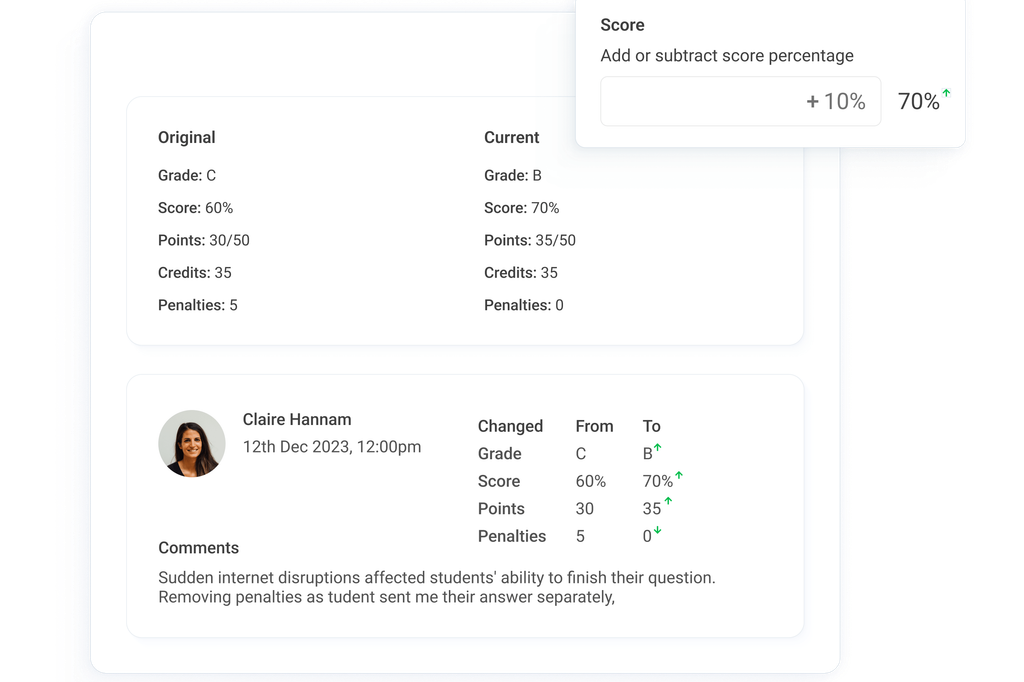The width and height of the screenshot is (1024, 682).
Task: Click the 12th Dec 2023 timestamp
Action: (x=332, y=447)
